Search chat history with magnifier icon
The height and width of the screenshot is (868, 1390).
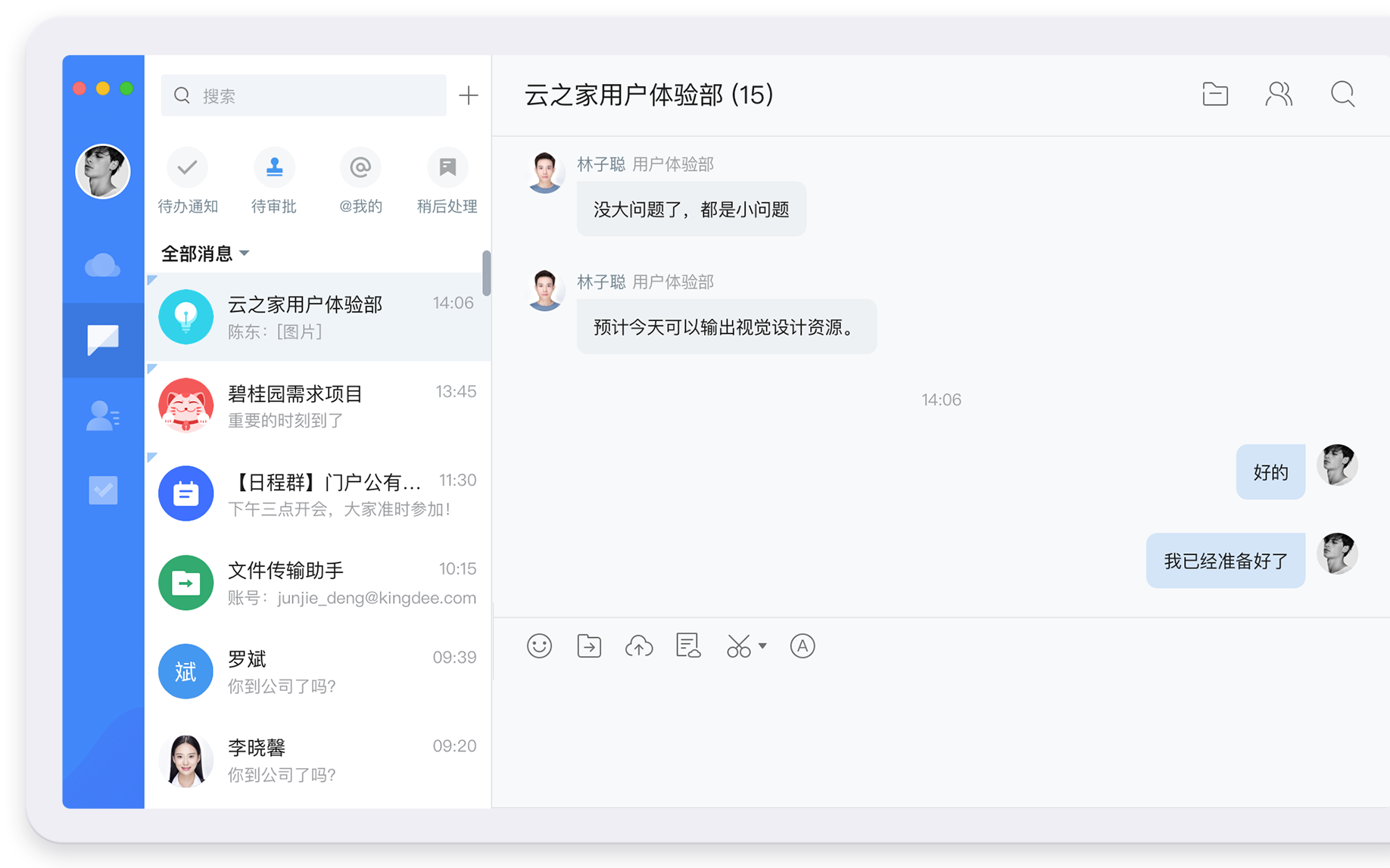1342,95
